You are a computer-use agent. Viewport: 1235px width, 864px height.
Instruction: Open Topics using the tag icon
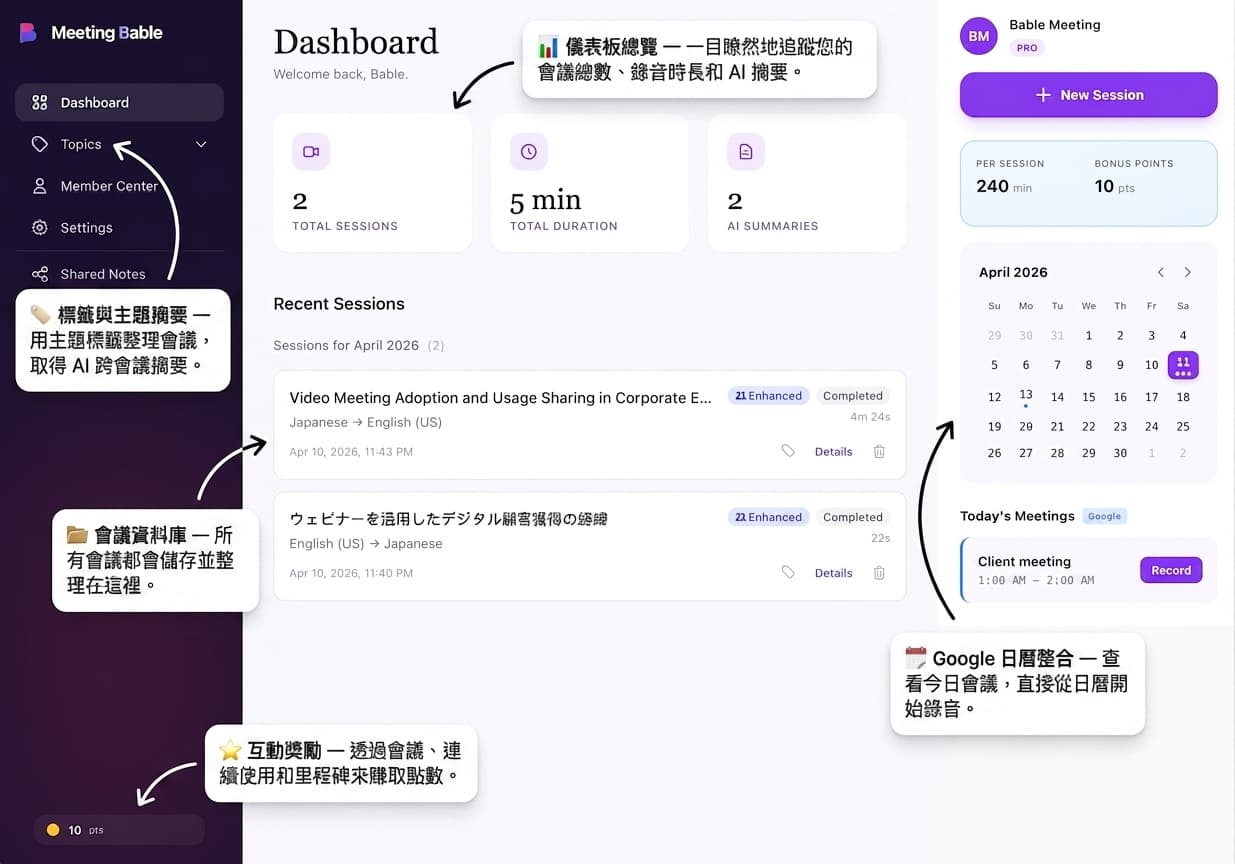click(x=38, y=144)
